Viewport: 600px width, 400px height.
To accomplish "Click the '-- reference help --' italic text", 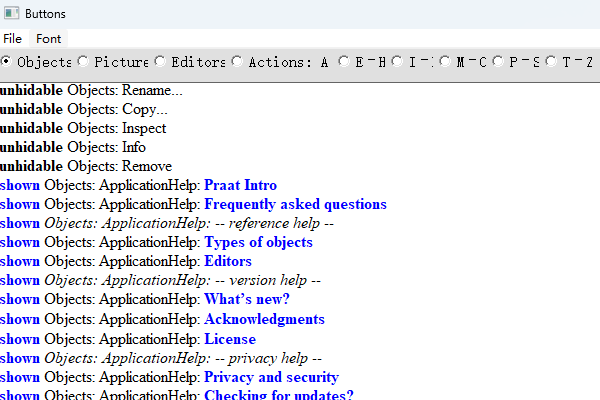I will pos(274,224).
